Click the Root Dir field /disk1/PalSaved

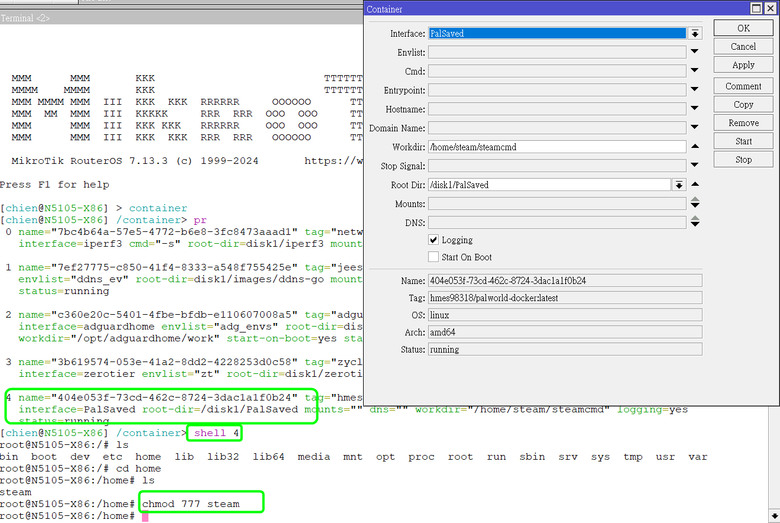tap(550, 185)
